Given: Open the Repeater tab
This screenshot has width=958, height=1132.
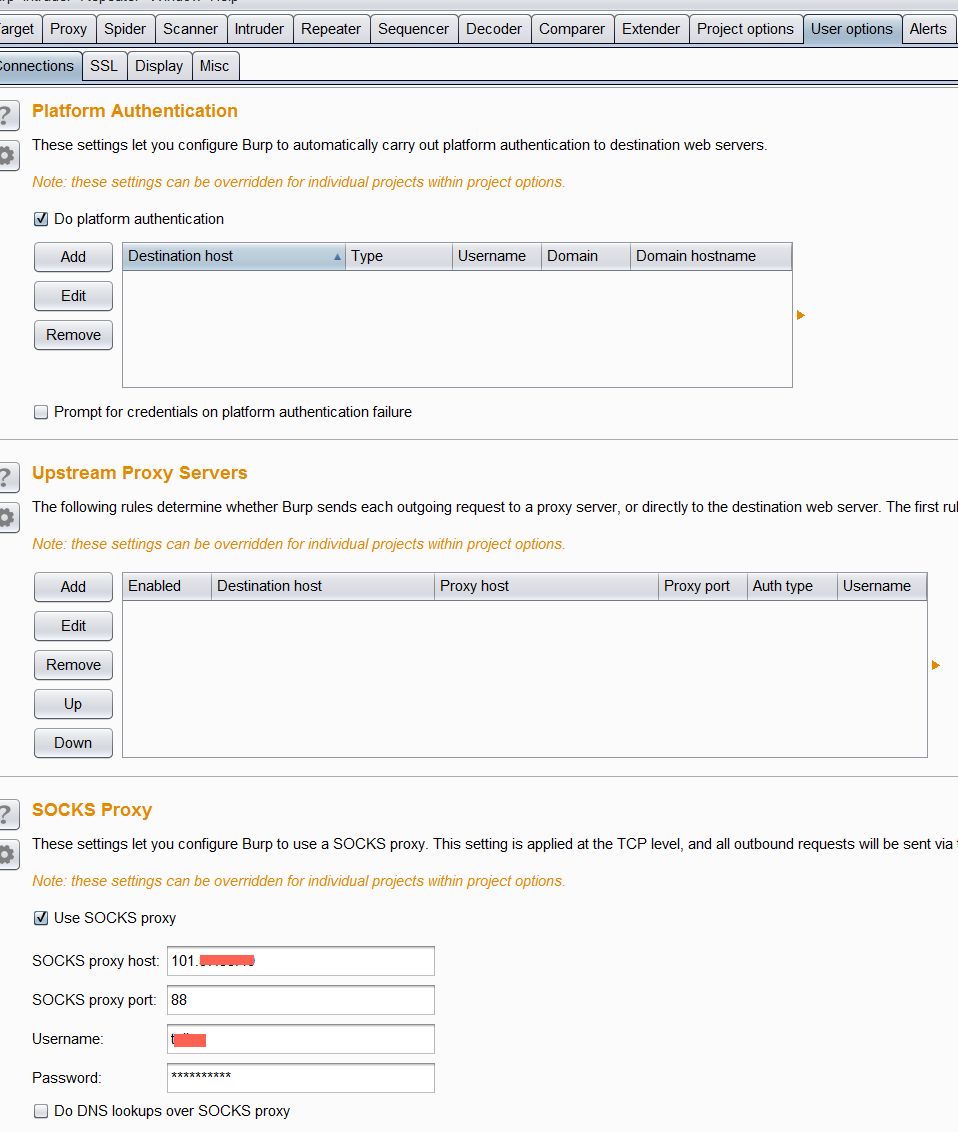Looking at the screenshot, I should (x=331, y=30).
